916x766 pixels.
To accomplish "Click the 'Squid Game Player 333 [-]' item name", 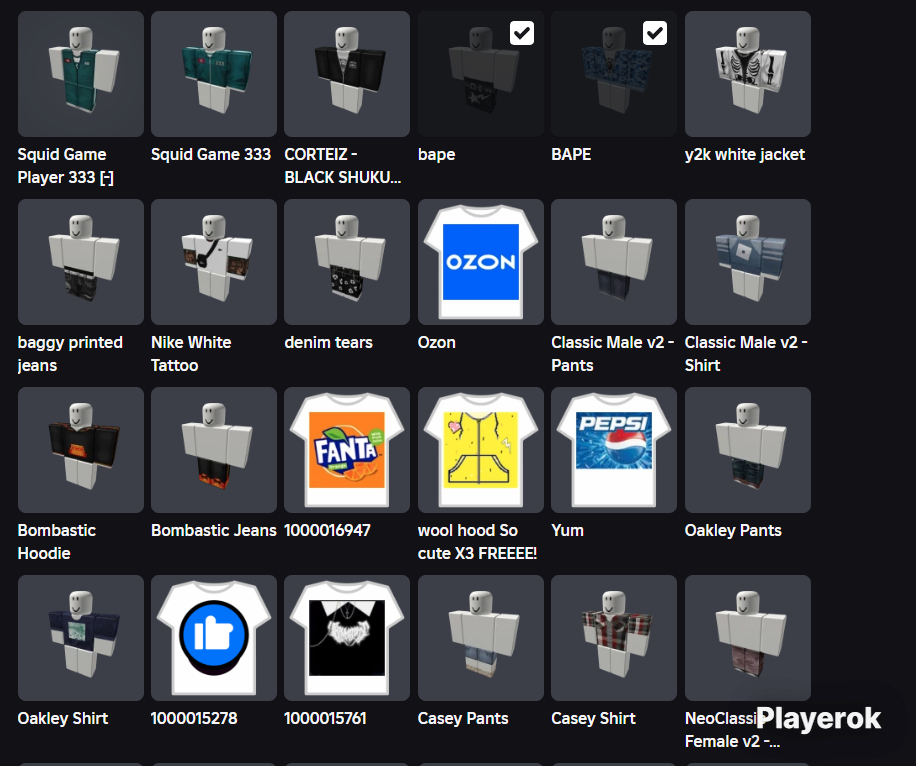I will (65, 166).
